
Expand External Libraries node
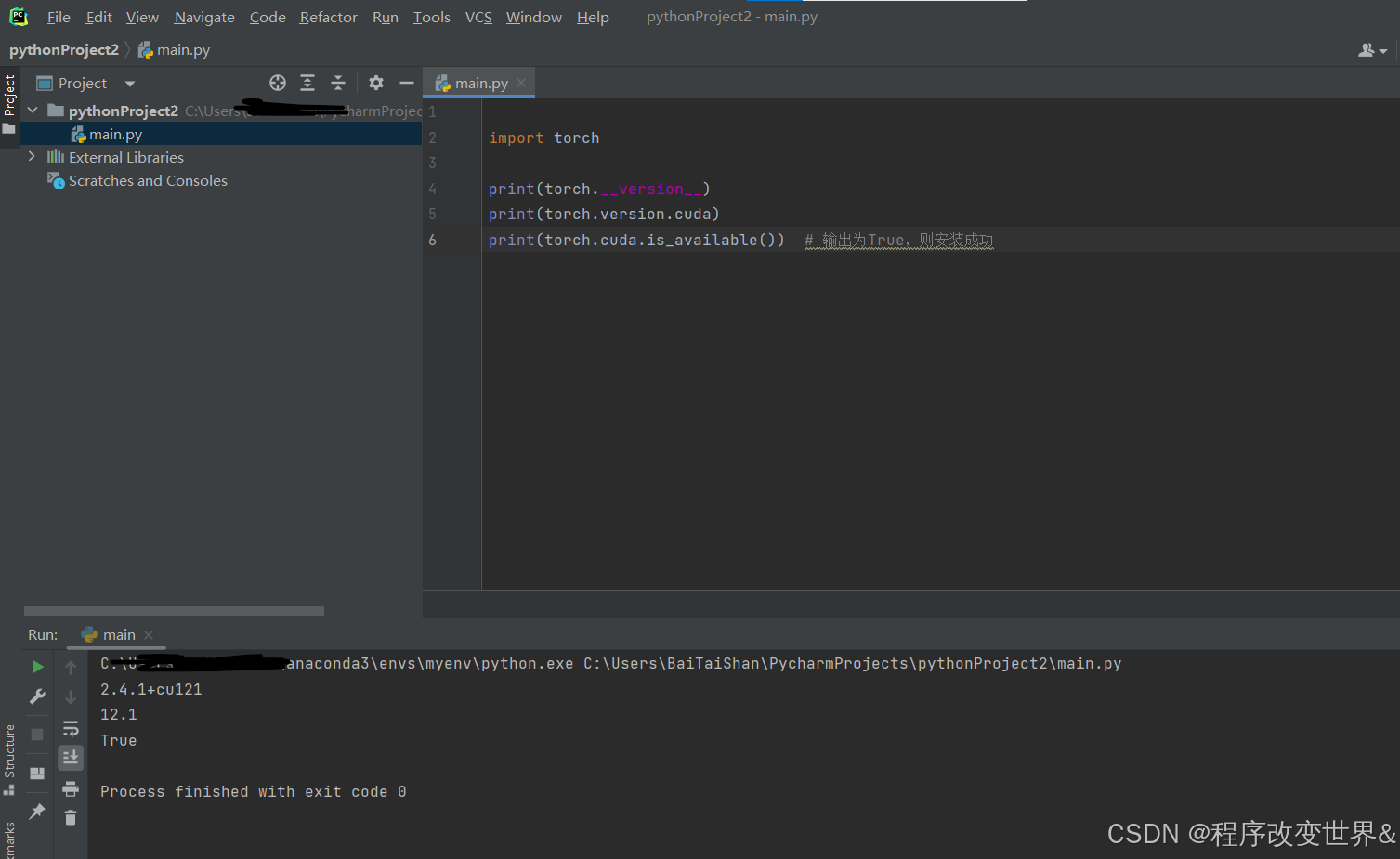point(33,157)
